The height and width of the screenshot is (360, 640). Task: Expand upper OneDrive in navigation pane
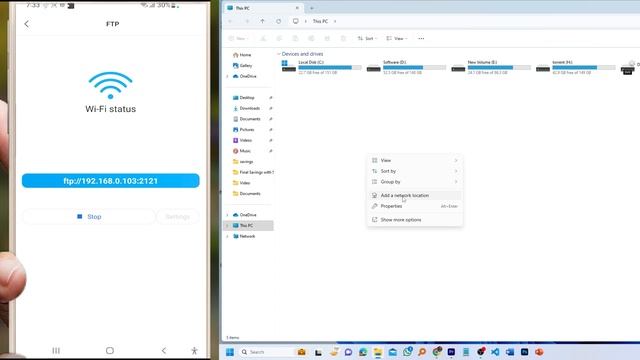[x=227, y=76]
